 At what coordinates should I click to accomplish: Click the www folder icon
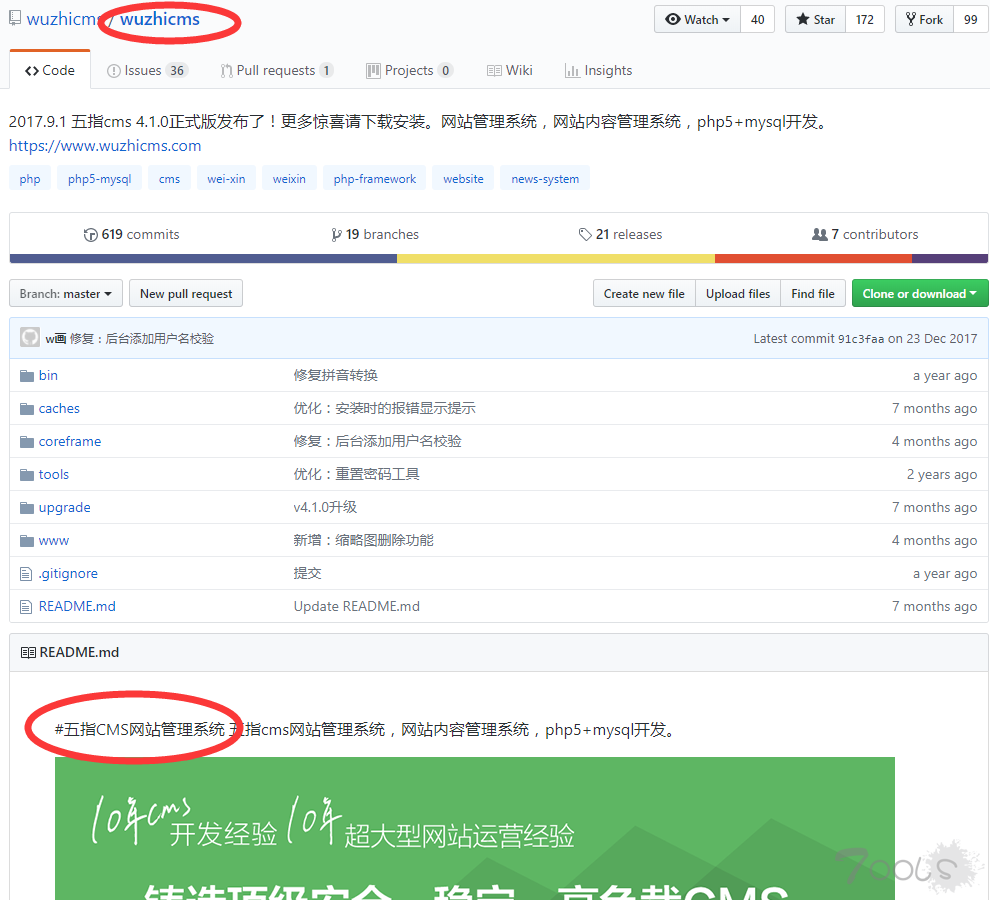tap(27, 541)
